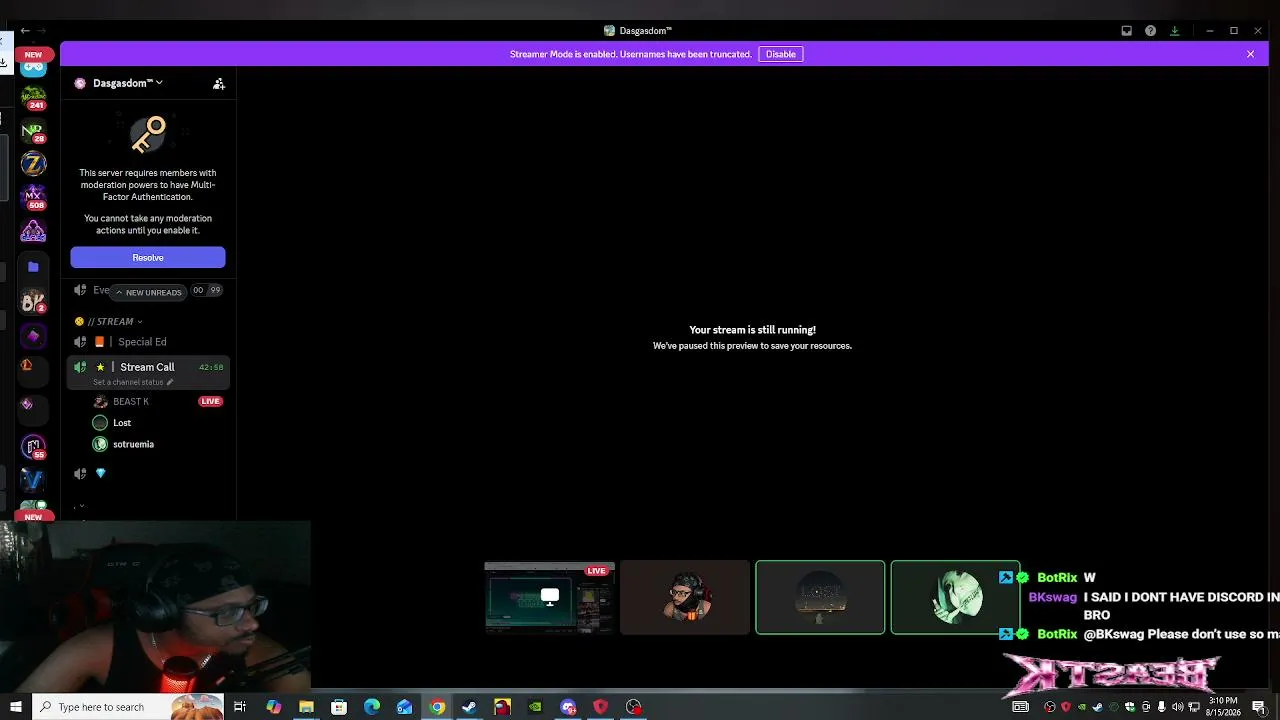Open Among Us taskbar icon
Screen dimensions: 1280x720
pyautogui.click(x=502, y=707)
